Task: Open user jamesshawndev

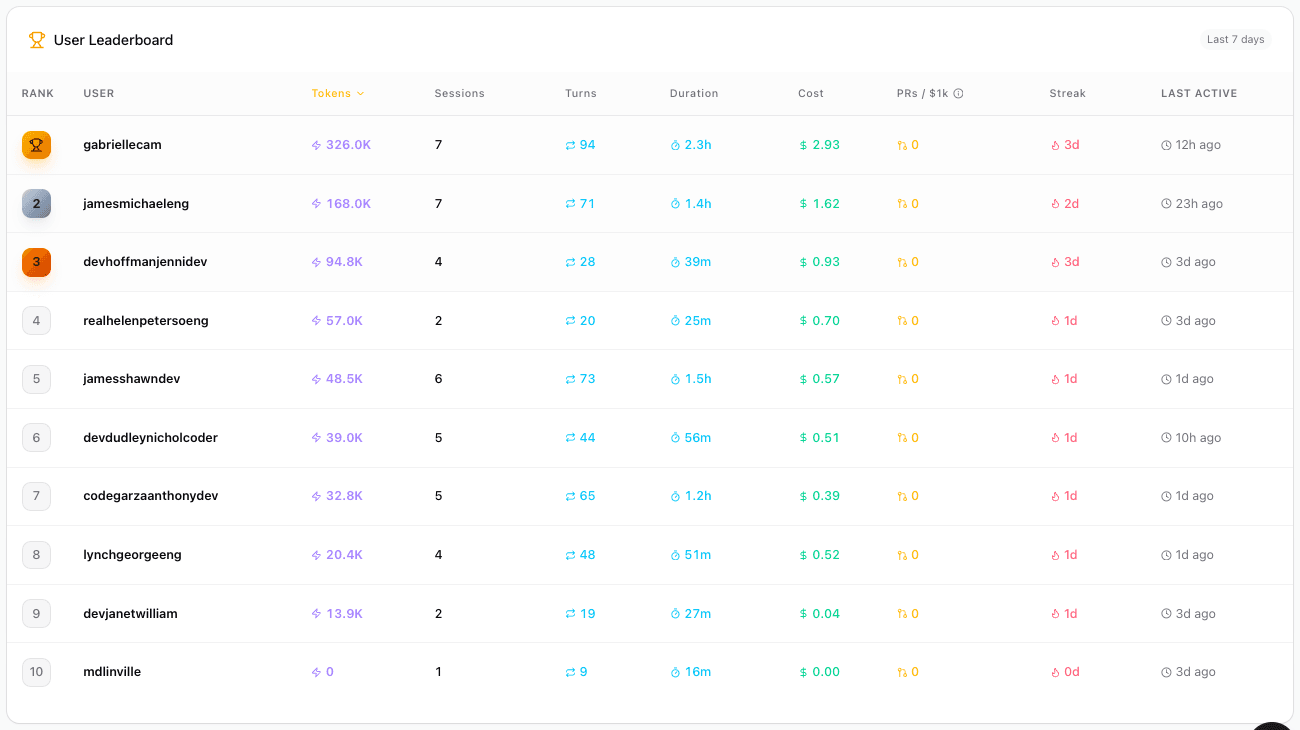Action: (131, 379)
